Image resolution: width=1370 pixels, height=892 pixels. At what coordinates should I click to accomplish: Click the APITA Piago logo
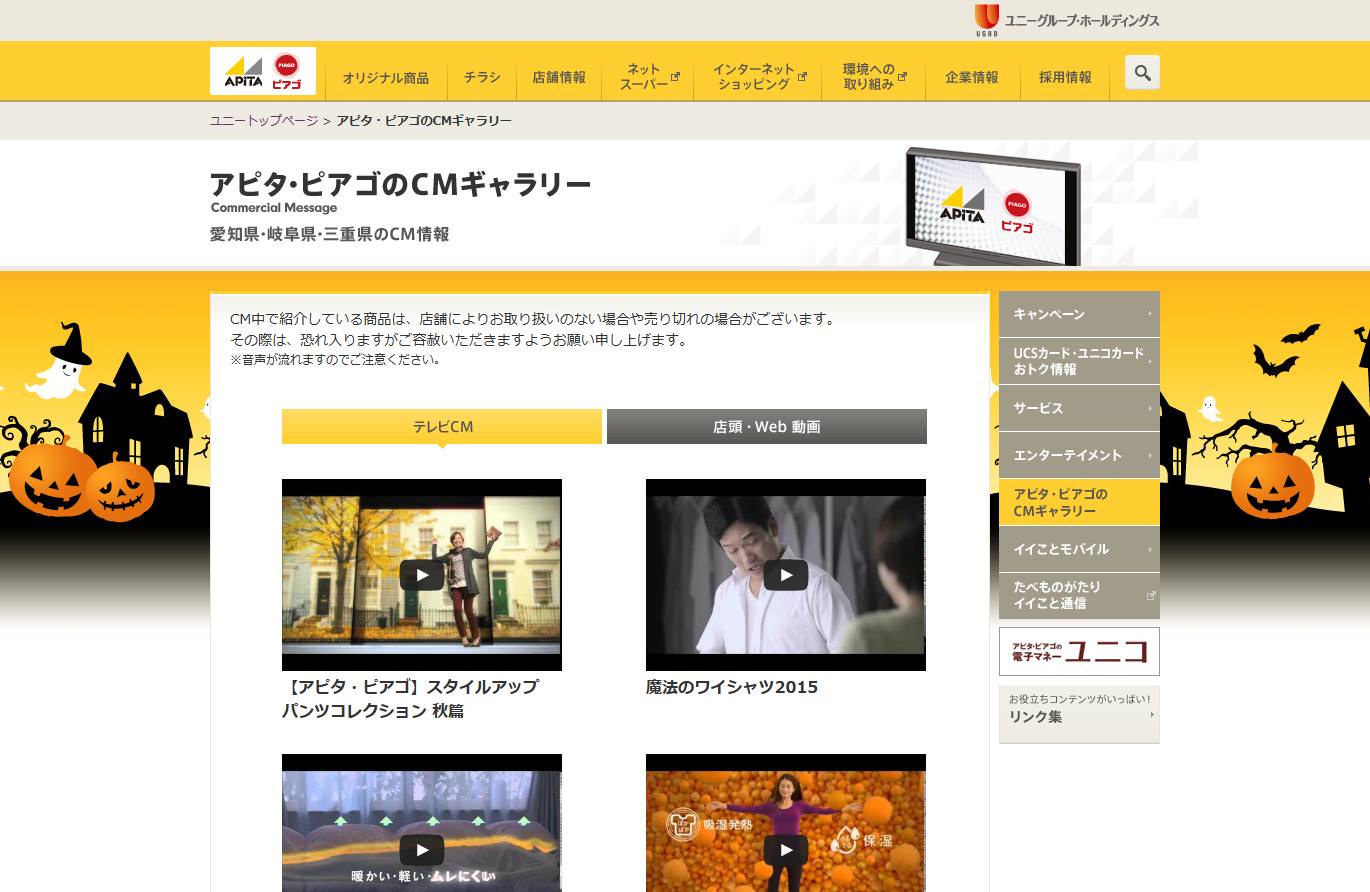coord(263,71)
